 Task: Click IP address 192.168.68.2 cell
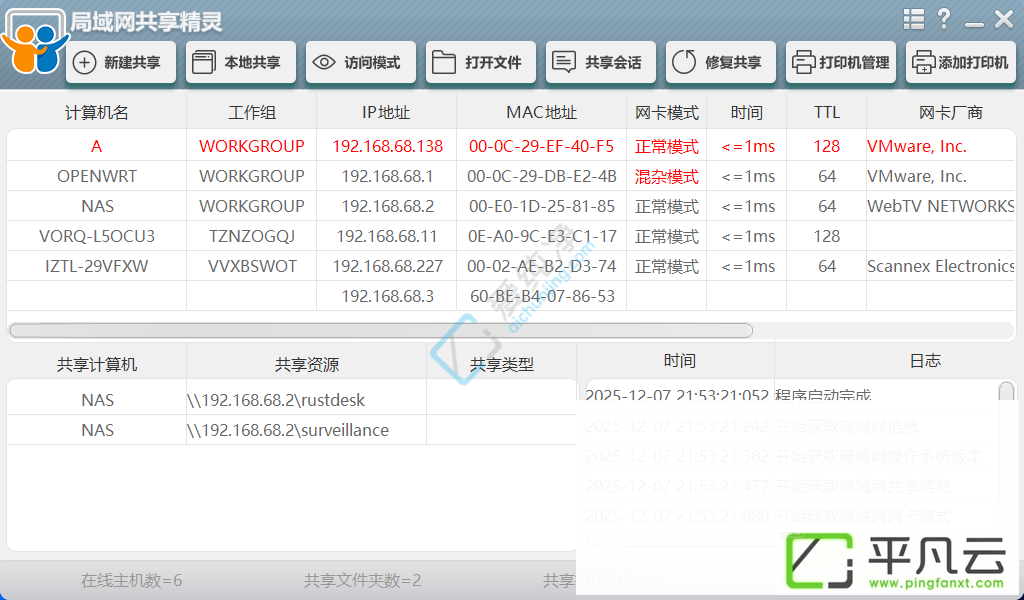(387, 206)
